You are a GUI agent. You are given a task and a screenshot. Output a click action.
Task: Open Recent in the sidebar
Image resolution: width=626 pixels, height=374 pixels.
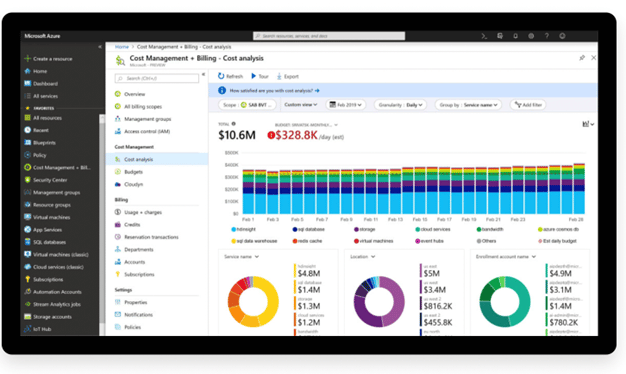[x=37, y=130]
